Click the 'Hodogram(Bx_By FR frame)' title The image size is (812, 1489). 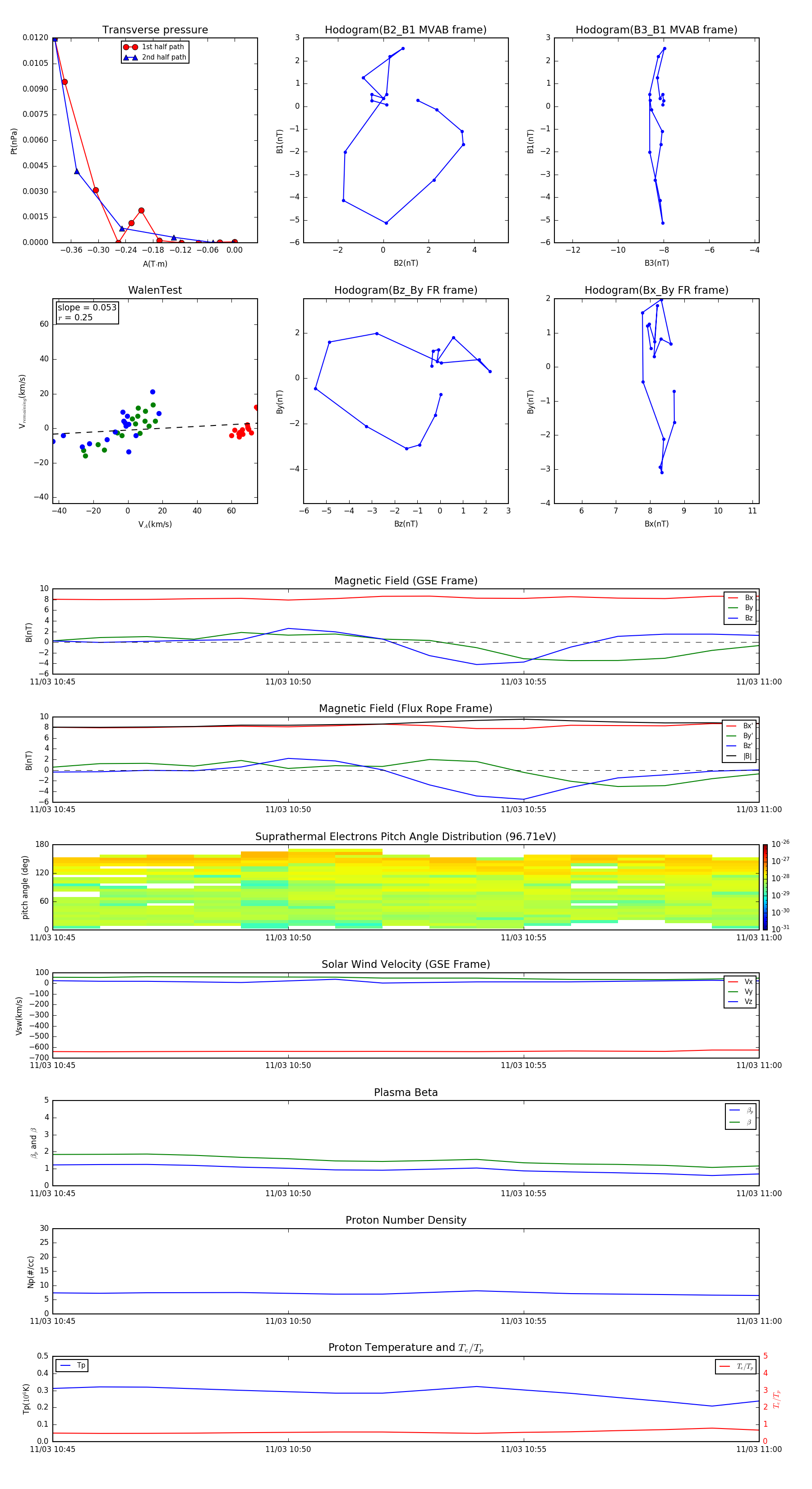656,290
